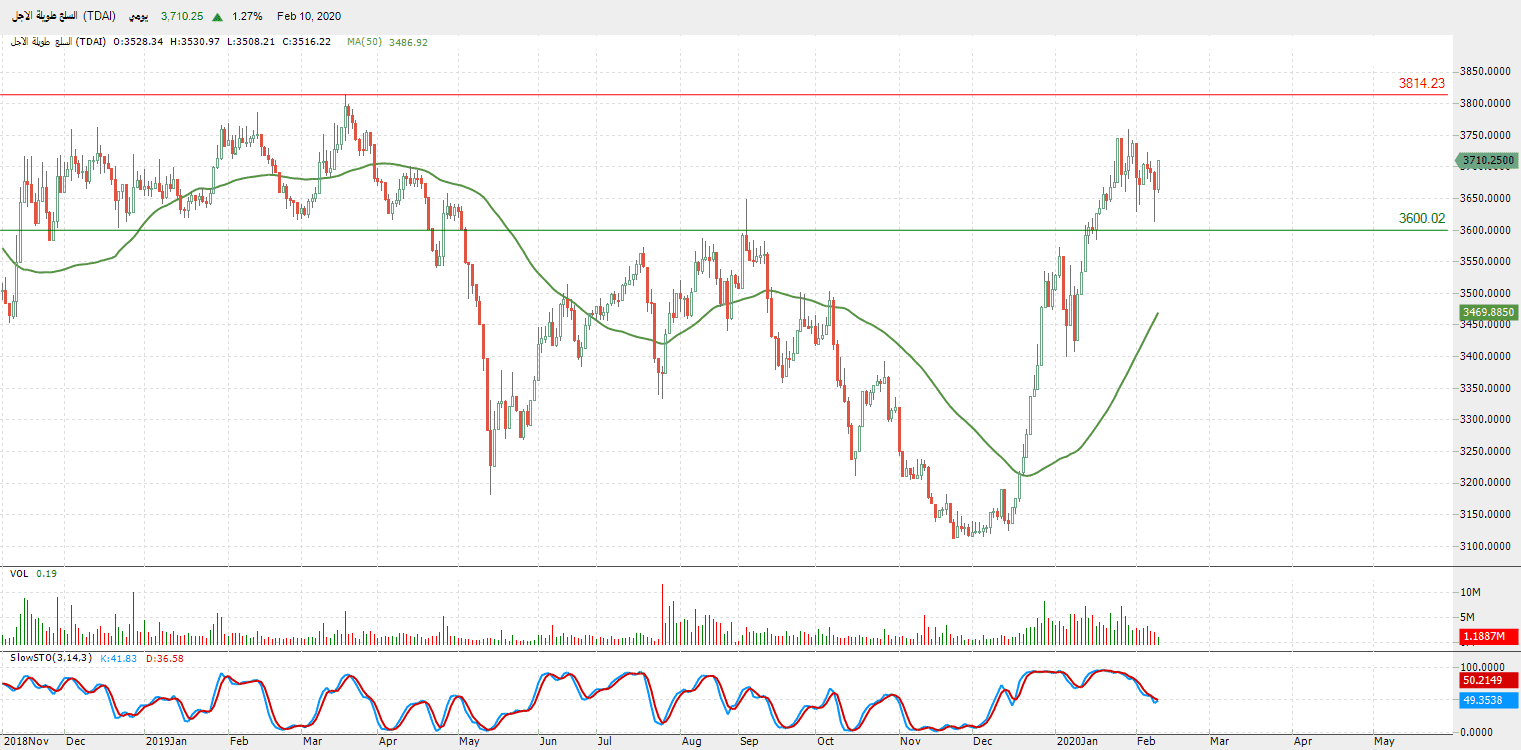
Task: Click the D:36.58 stochastic value
Action: (x=165, y=658)
